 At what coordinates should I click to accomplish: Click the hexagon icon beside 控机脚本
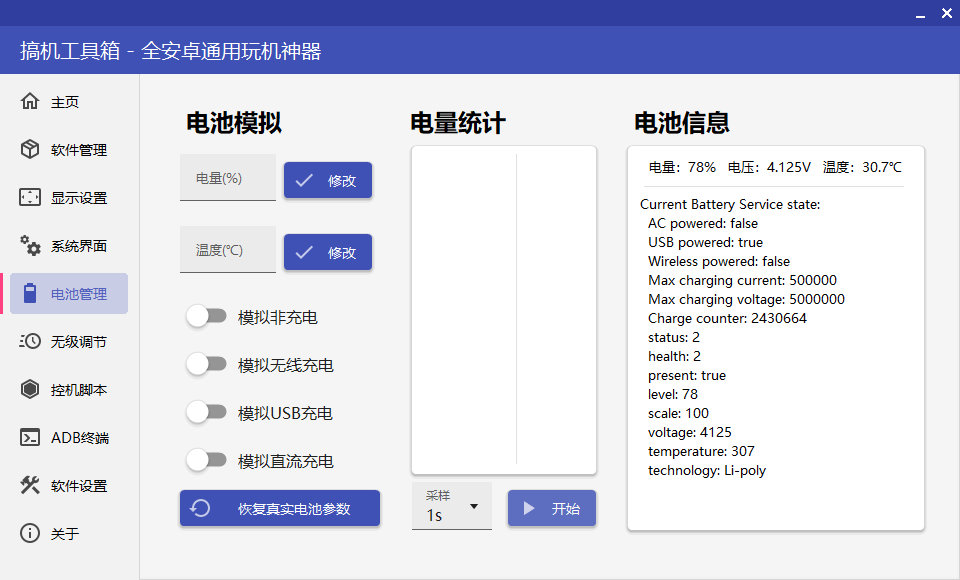tap(29, 389)
